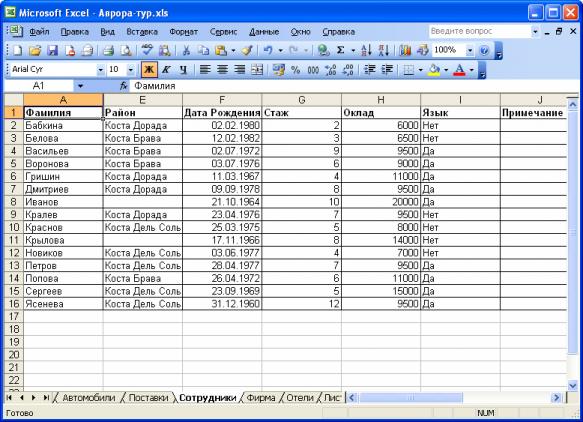Click the Undo arrow icon
This screenshot has width=583, height=422.
pyautogui.click(x=268, y=50)
